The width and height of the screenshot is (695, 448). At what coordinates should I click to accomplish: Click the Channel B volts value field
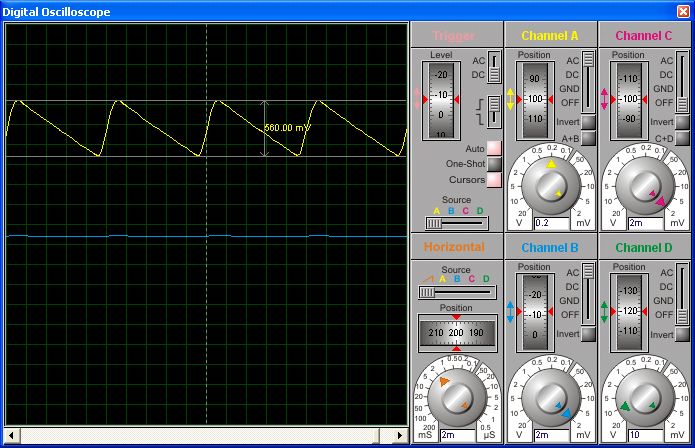pos(551,435)
